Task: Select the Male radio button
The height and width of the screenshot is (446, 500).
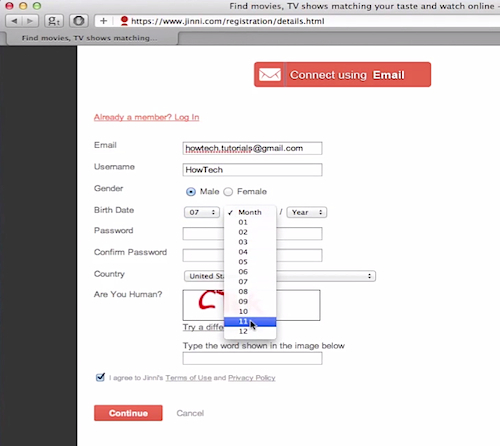Action: (x=191, y=192)
